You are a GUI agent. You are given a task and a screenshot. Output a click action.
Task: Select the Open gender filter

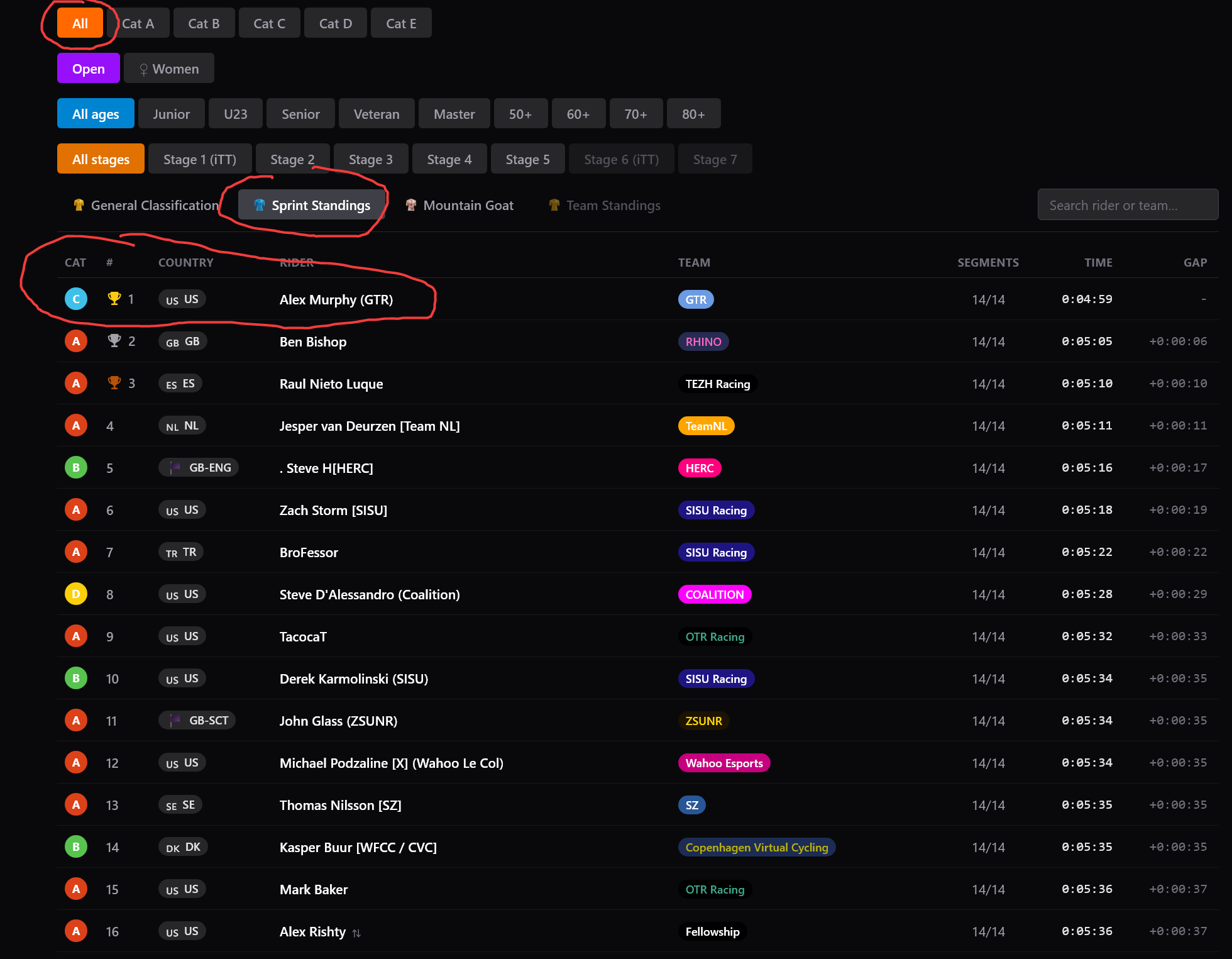pos(89,69)
